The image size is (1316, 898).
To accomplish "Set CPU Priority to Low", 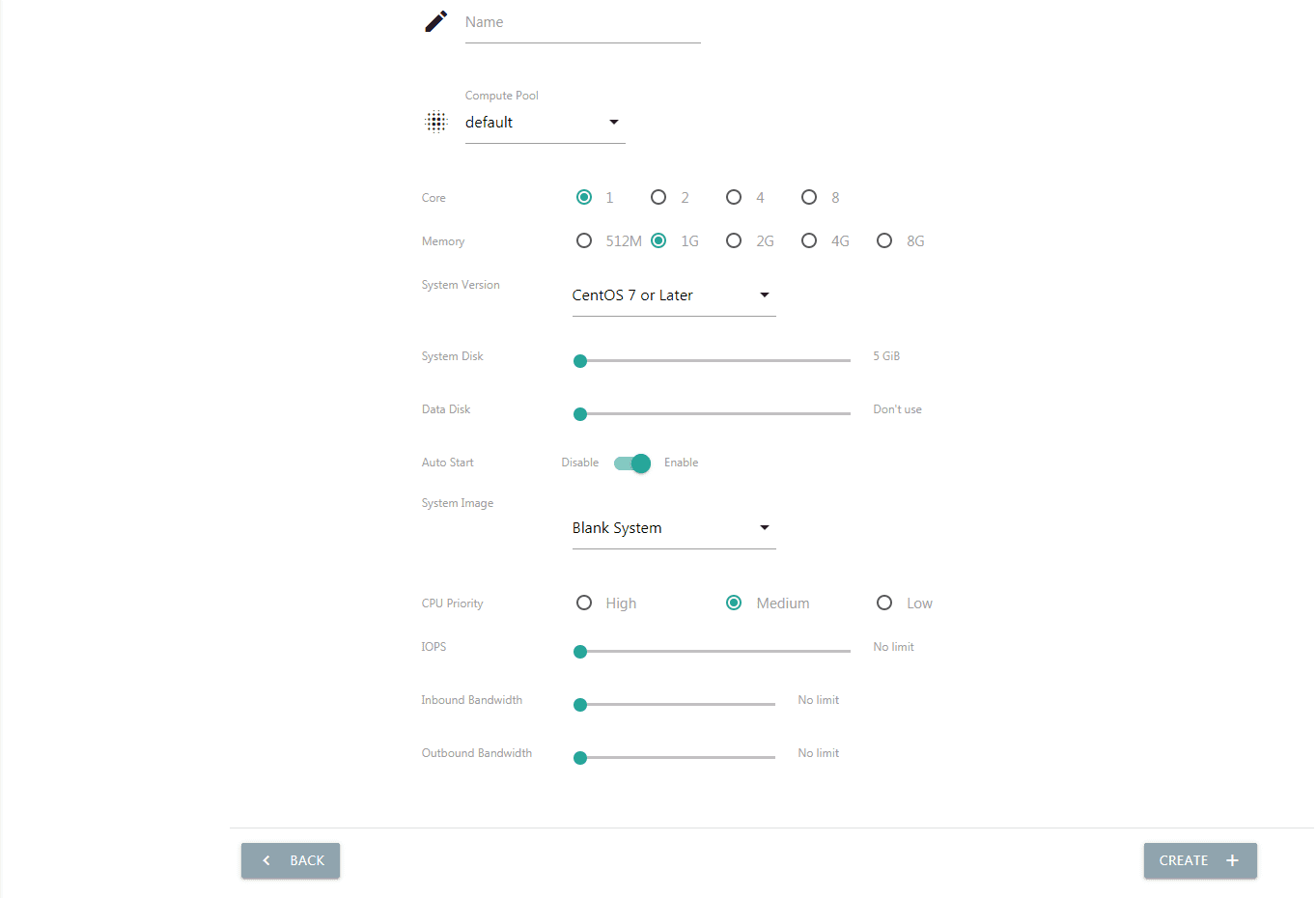I will 884,603.
